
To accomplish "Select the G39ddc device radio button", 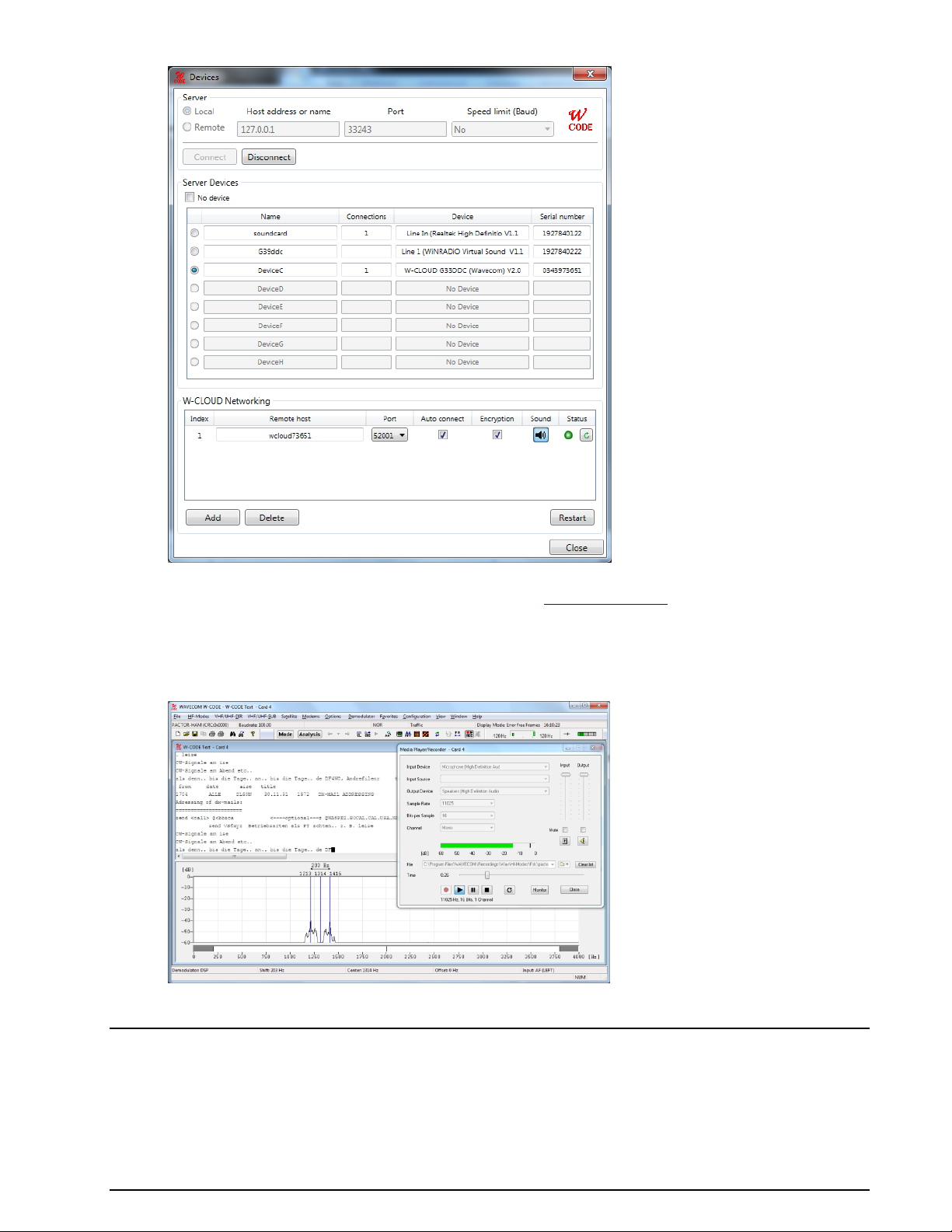I will [194, 251].
